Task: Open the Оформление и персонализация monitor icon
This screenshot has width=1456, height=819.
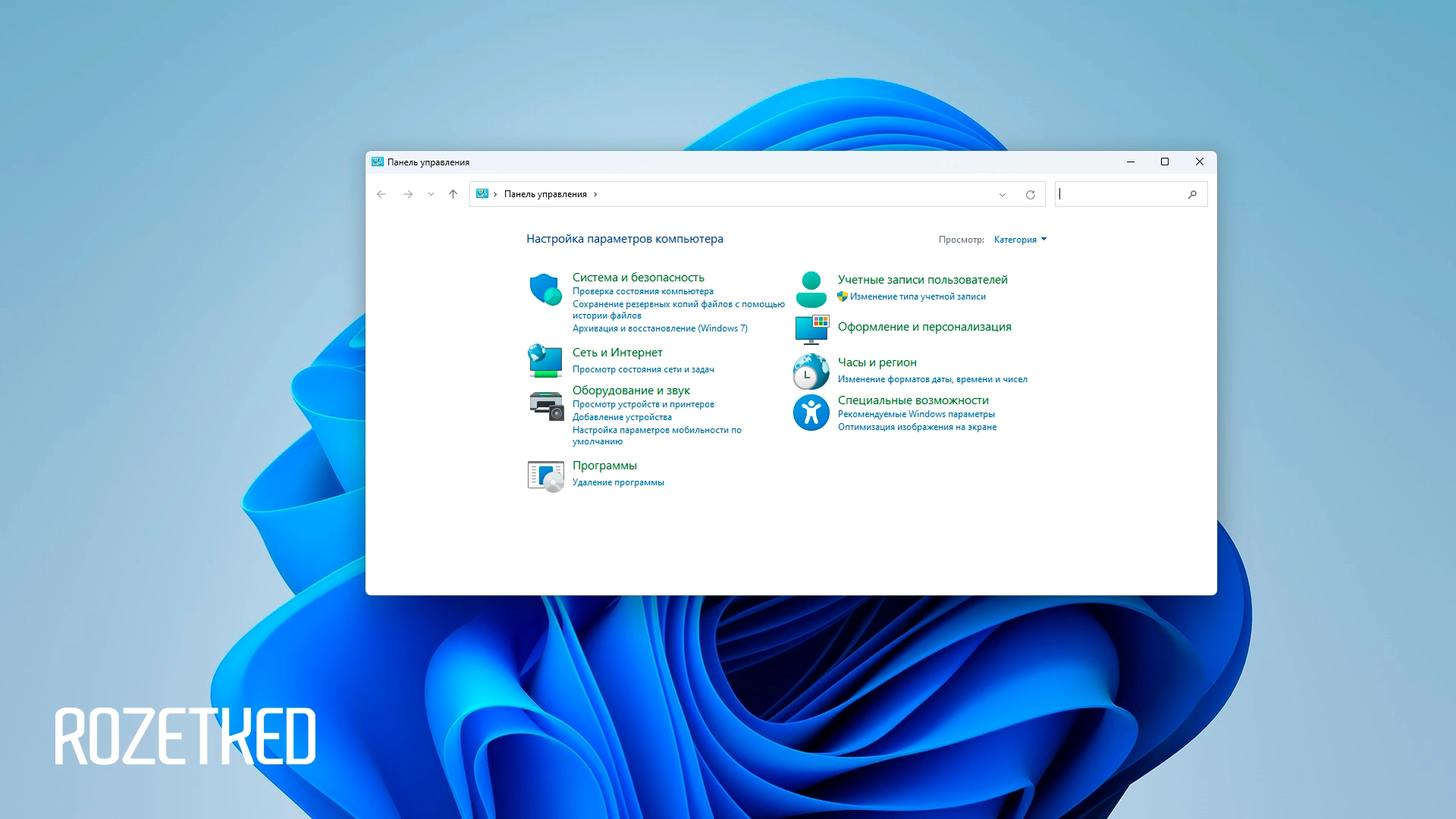Action: (x=811, y=329)
